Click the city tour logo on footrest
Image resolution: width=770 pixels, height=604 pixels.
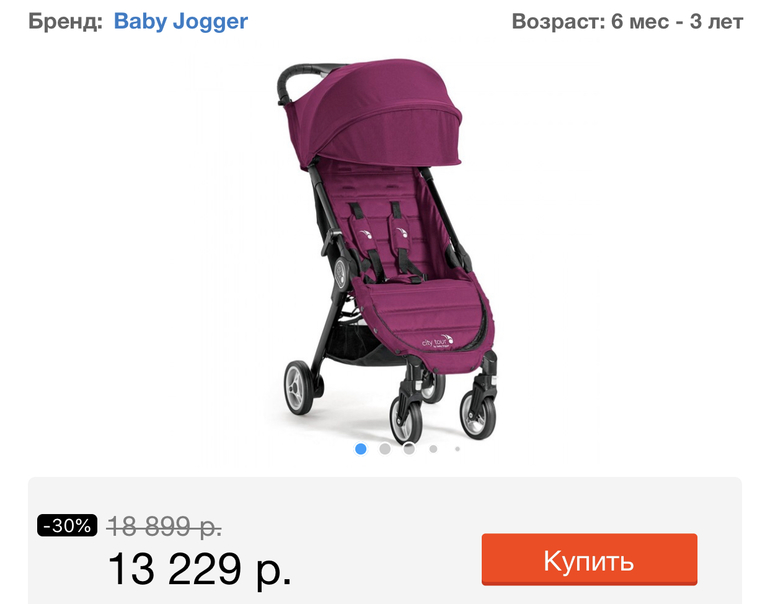pos(438,341)
